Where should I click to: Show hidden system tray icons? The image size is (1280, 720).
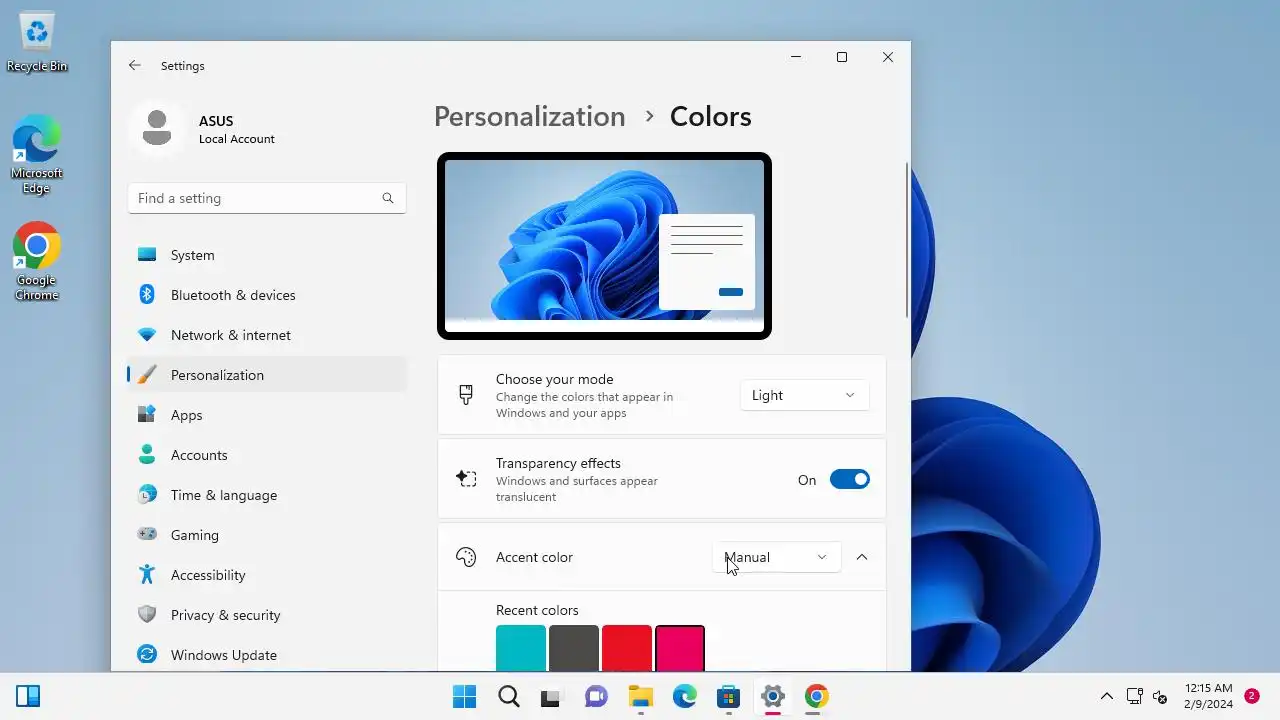(1106, 696)
